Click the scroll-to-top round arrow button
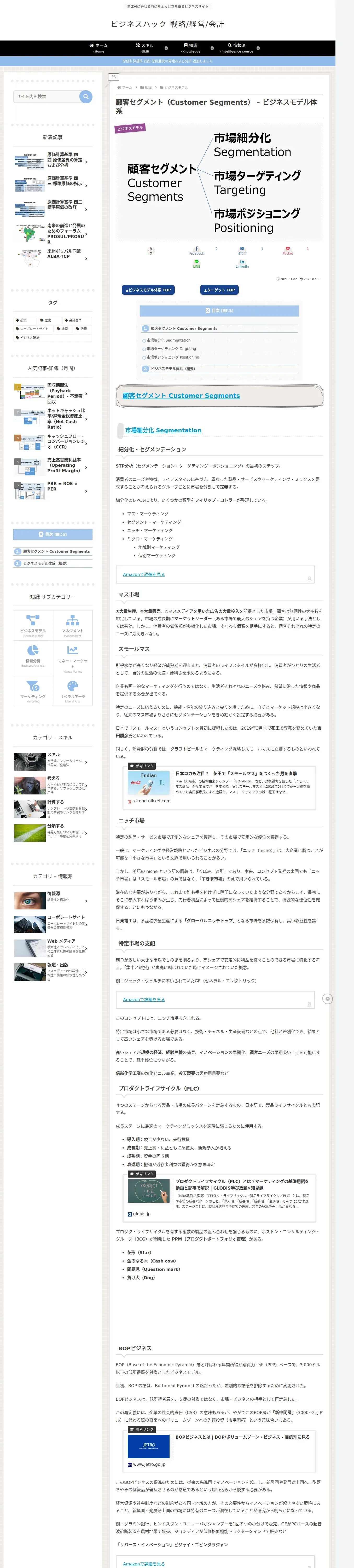 [327, 998]
